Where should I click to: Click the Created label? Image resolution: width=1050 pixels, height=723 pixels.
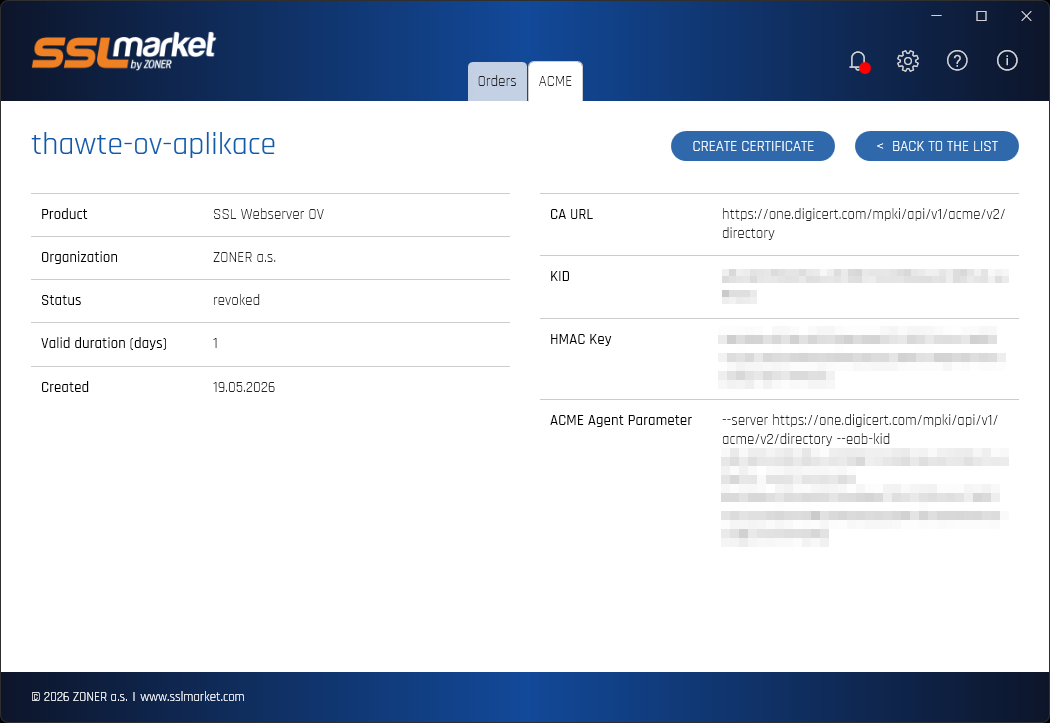click(x=65, y=387)
